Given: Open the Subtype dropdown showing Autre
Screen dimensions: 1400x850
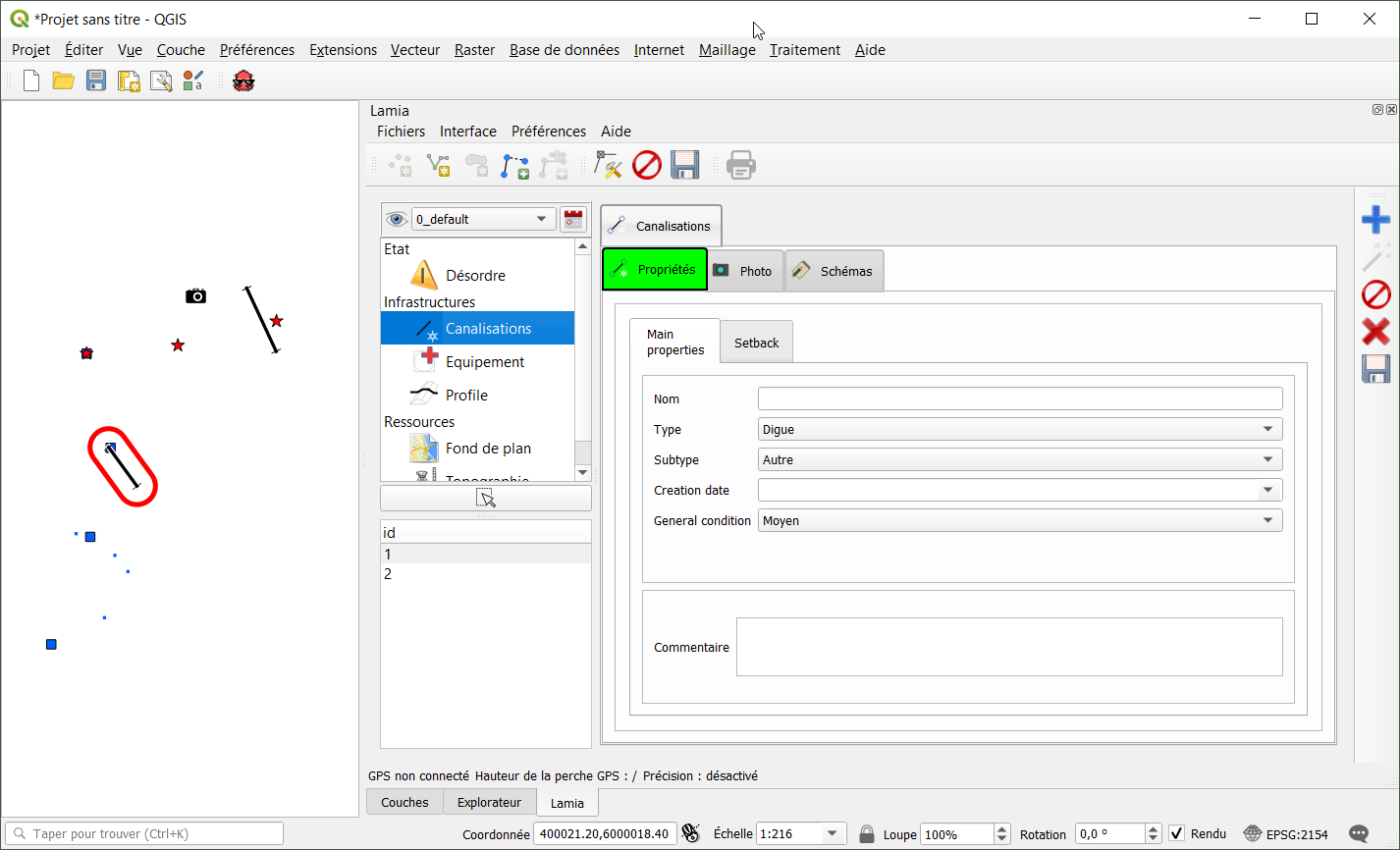Looking at the screenshot, I should (1020, 459).
